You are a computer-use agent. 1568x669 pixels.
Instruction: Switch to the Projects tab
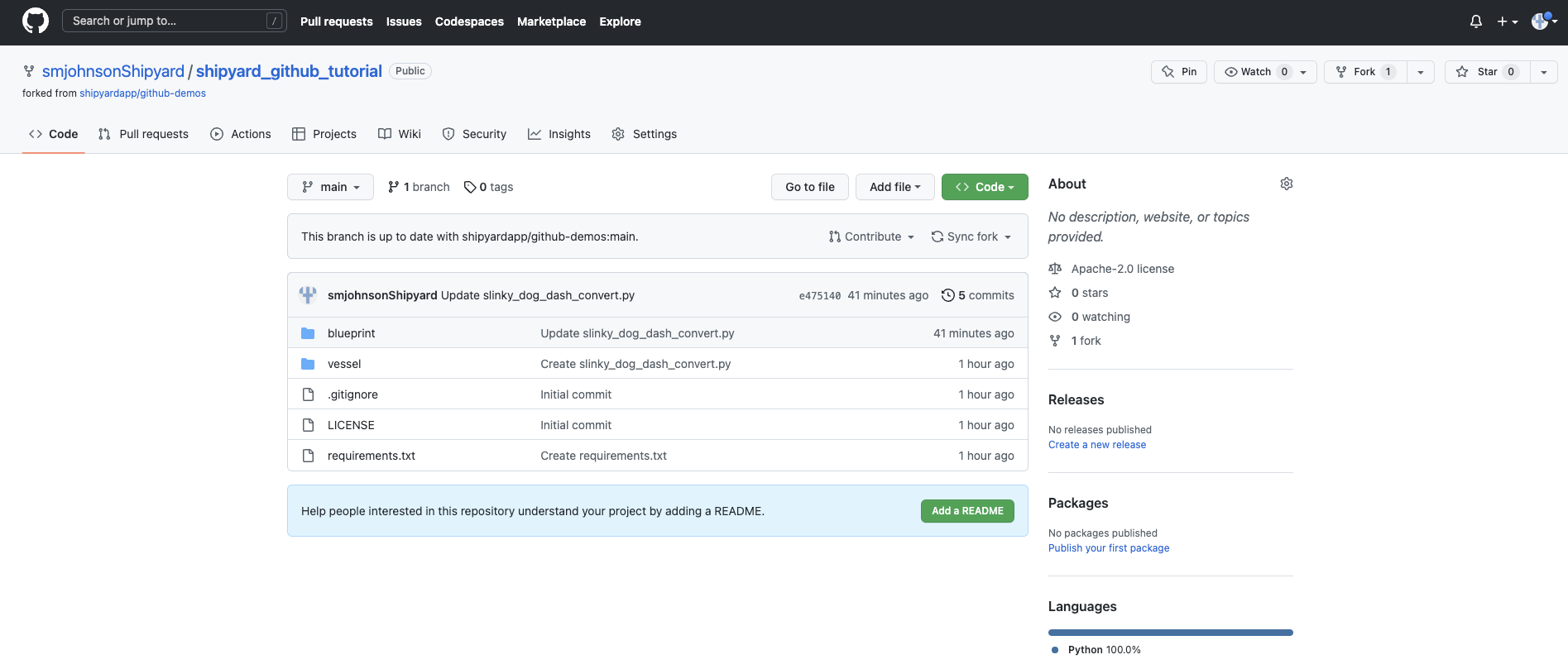coord(324,134)
